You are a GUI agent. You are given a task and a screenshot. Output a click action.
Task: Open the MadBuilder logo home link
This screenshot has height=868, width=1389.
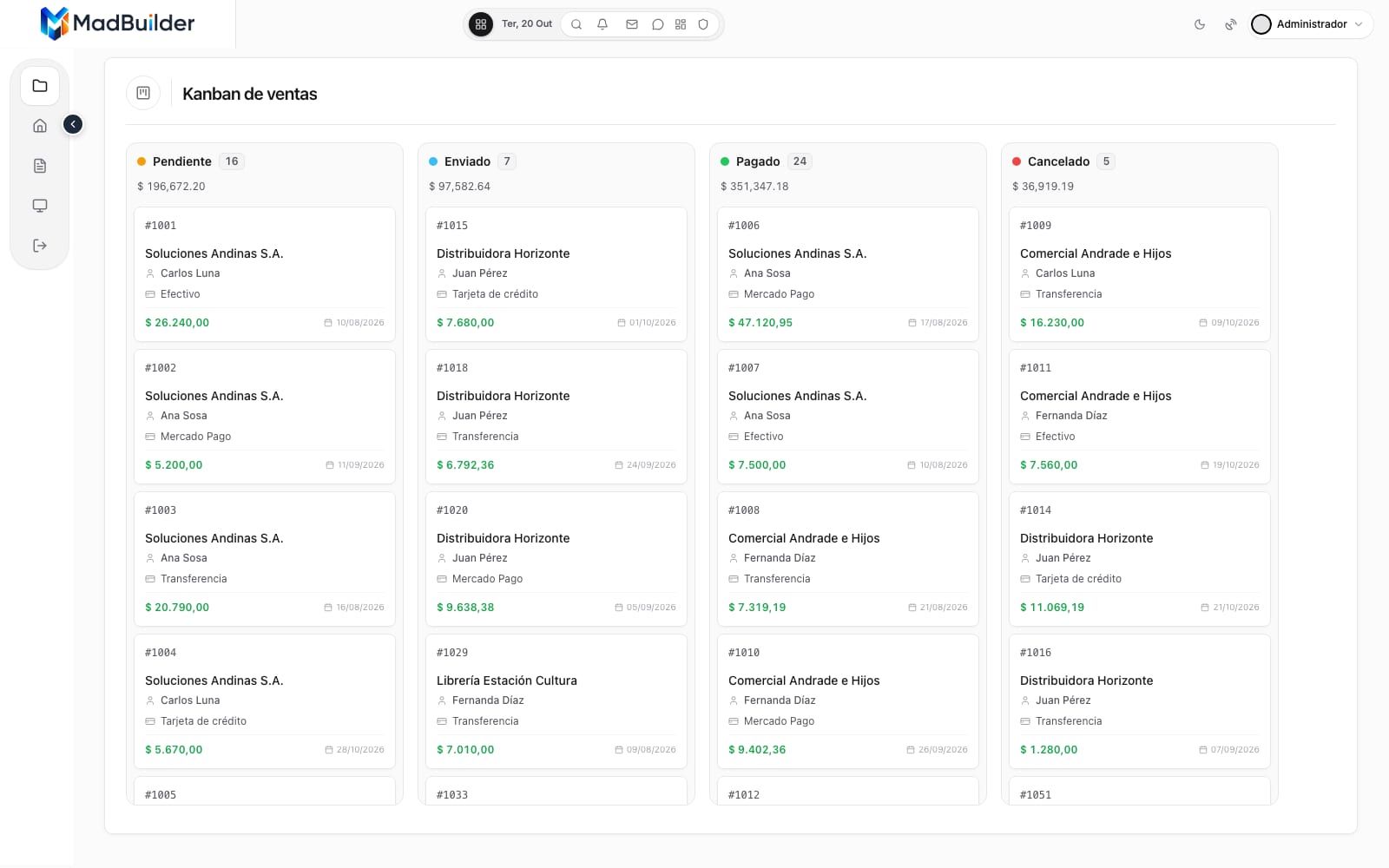[117, 23]
